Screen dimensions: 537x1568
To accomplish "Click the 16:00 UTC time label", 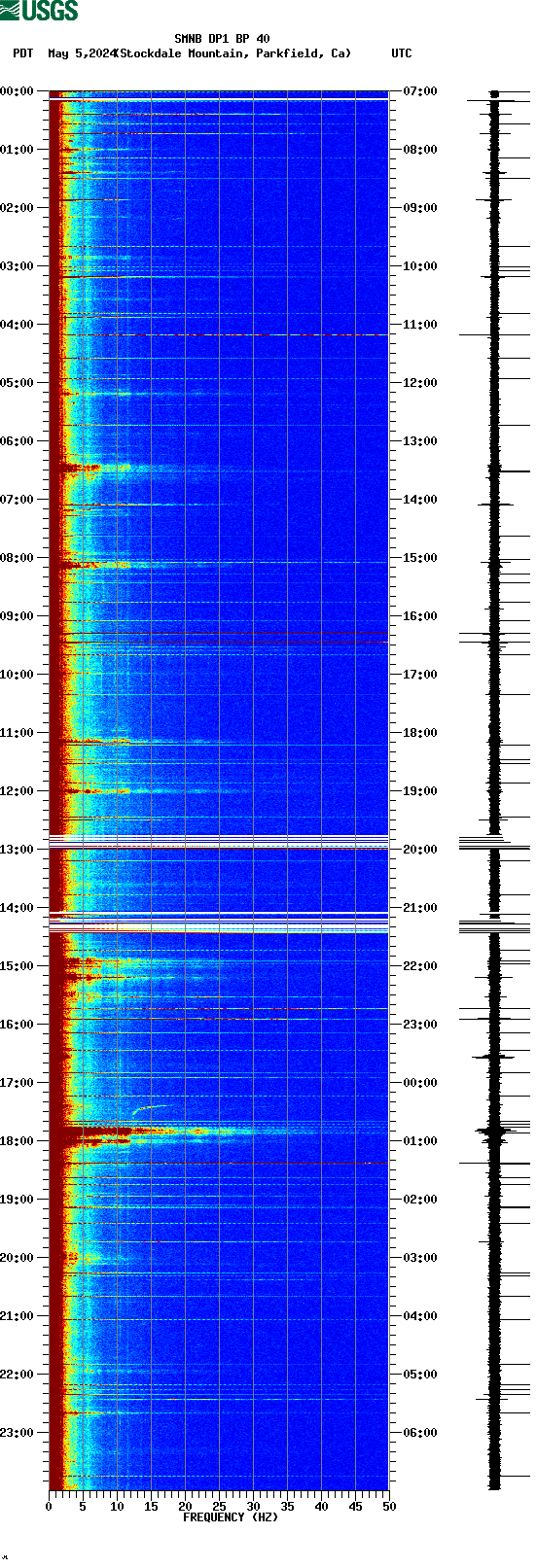I will (420, 616).
